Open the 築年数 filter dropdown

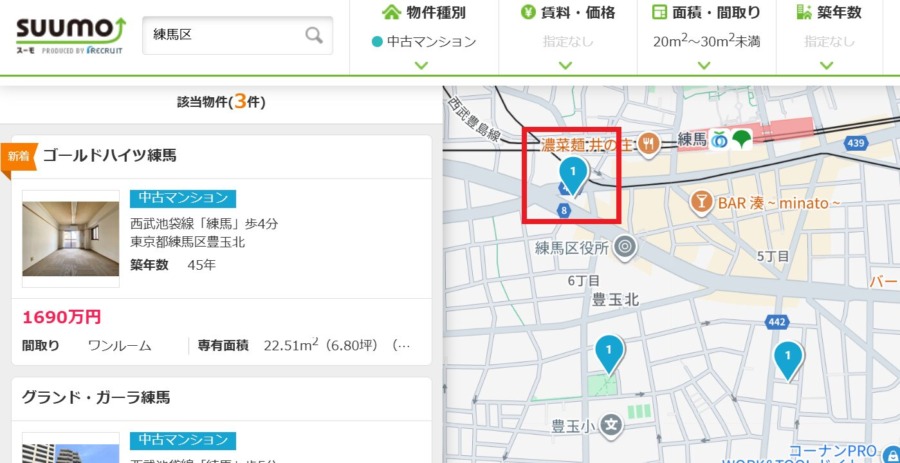(826, 40)
